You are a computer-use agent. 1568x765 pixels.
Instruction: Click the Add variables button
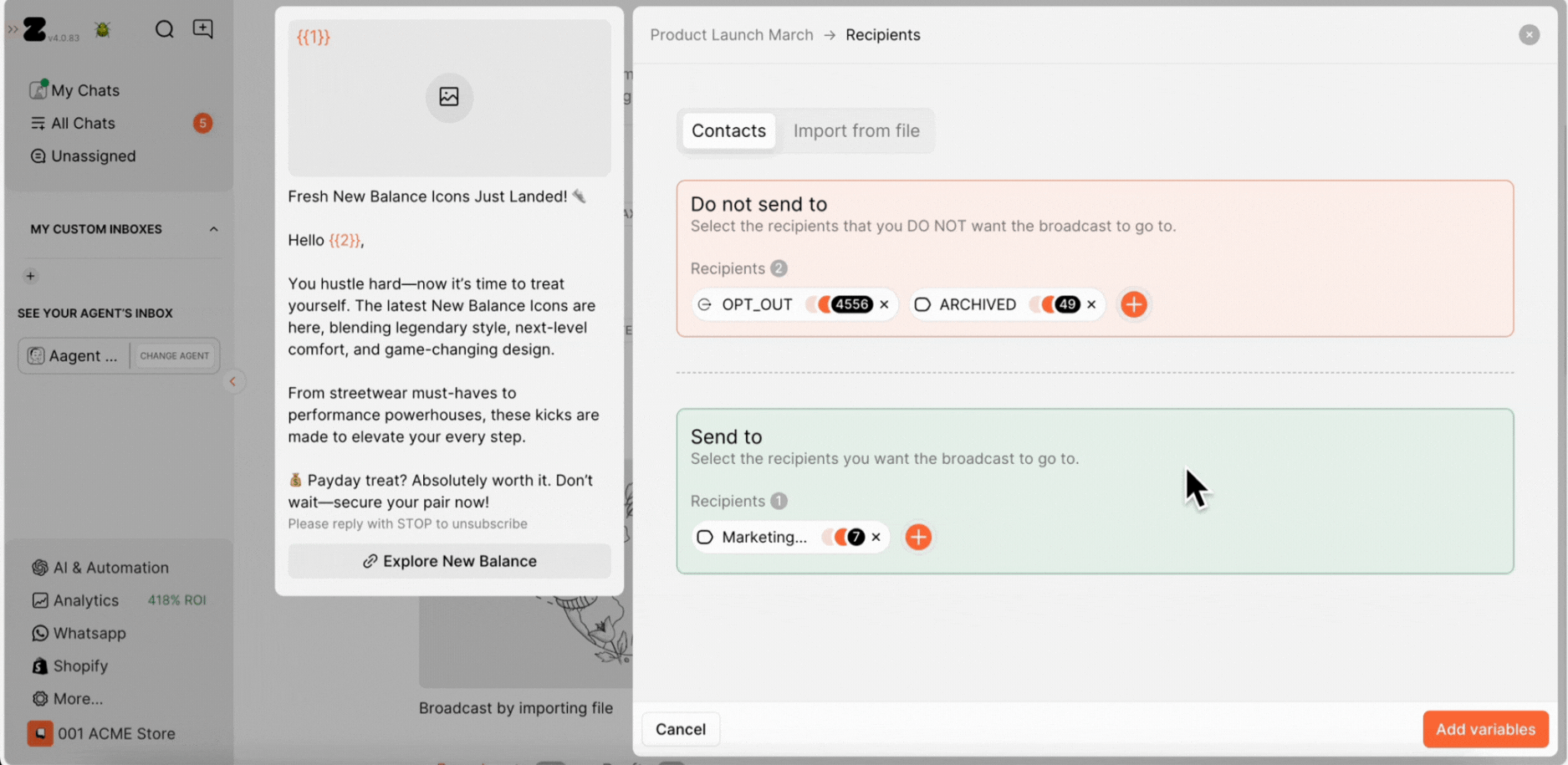click(1485, 729)
